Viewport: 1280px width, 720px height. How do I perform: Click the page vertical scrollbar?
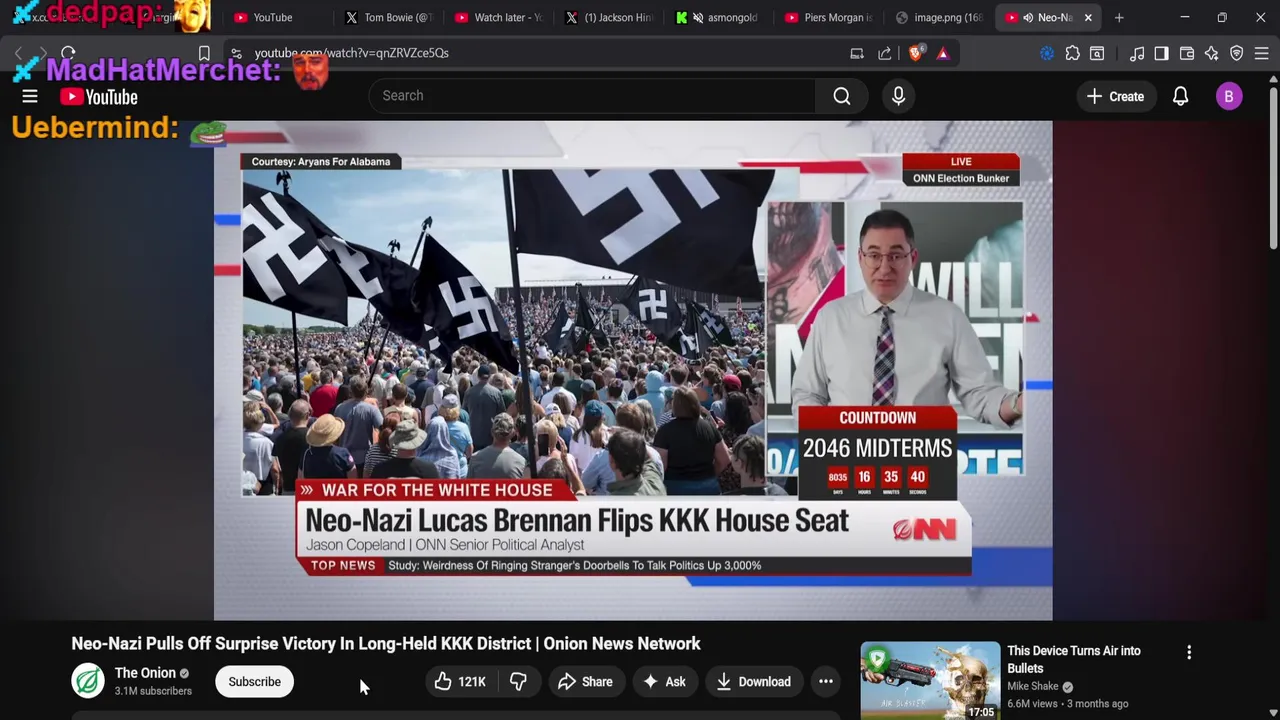point(1273,170)
